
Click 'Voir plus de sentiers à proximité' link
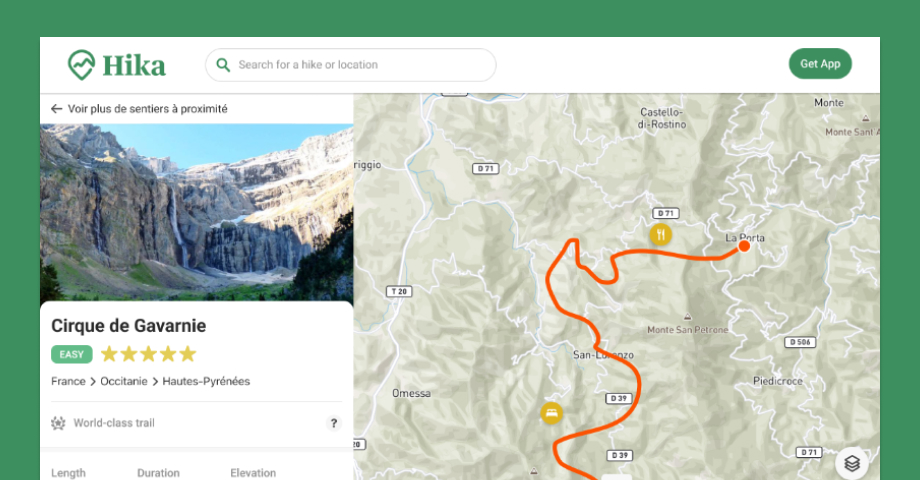[x=147, y=109]
